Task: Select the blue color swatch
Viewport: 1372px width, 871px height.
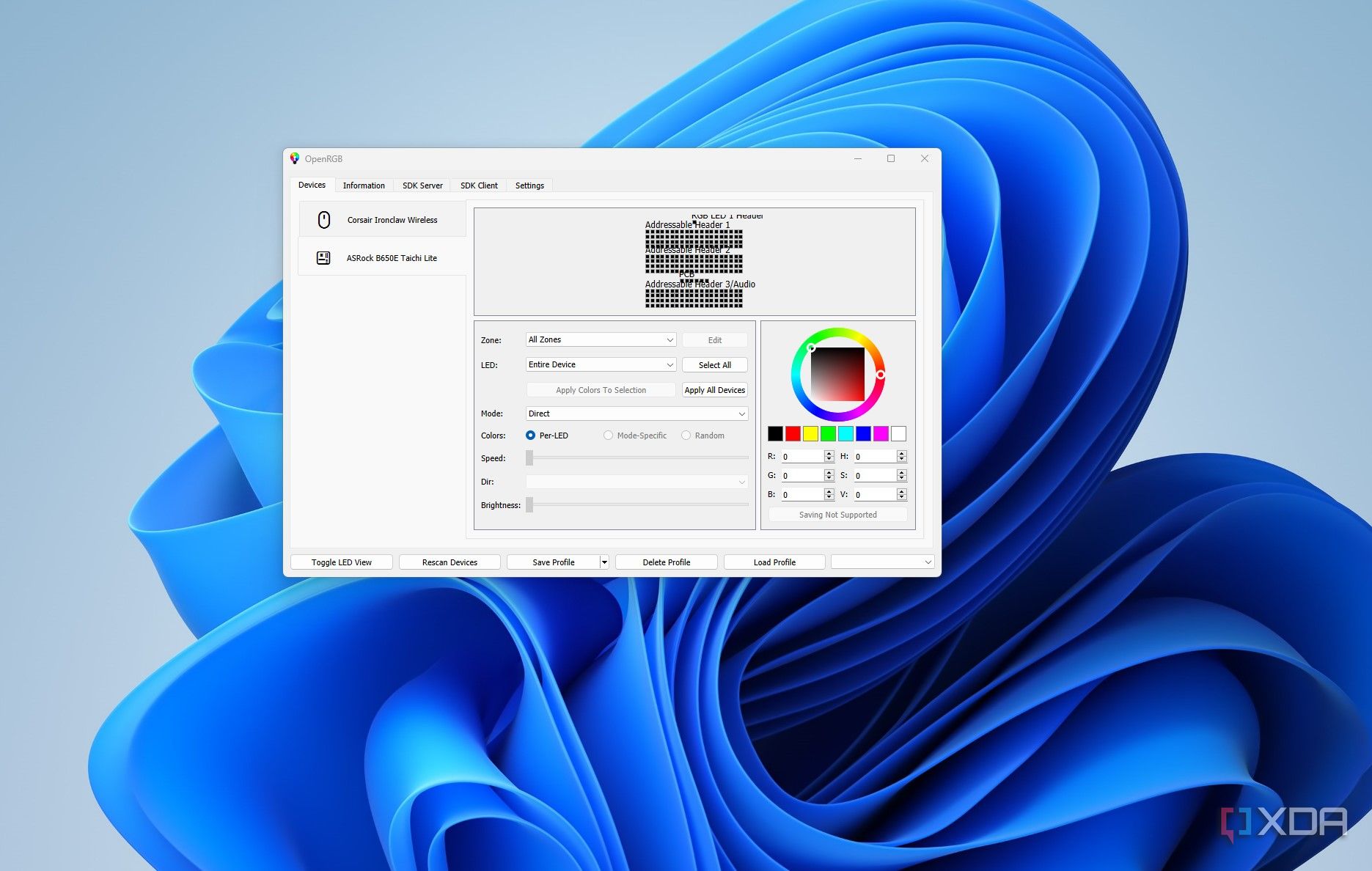Action: [863, 433]
